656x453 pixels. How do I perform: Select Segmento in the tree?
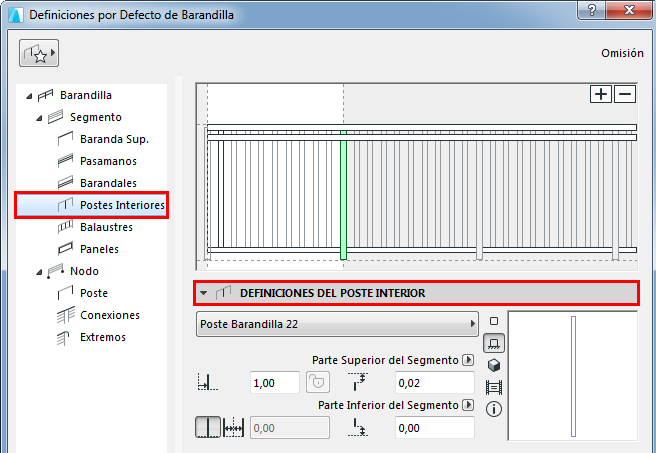[x=96, y=117]
